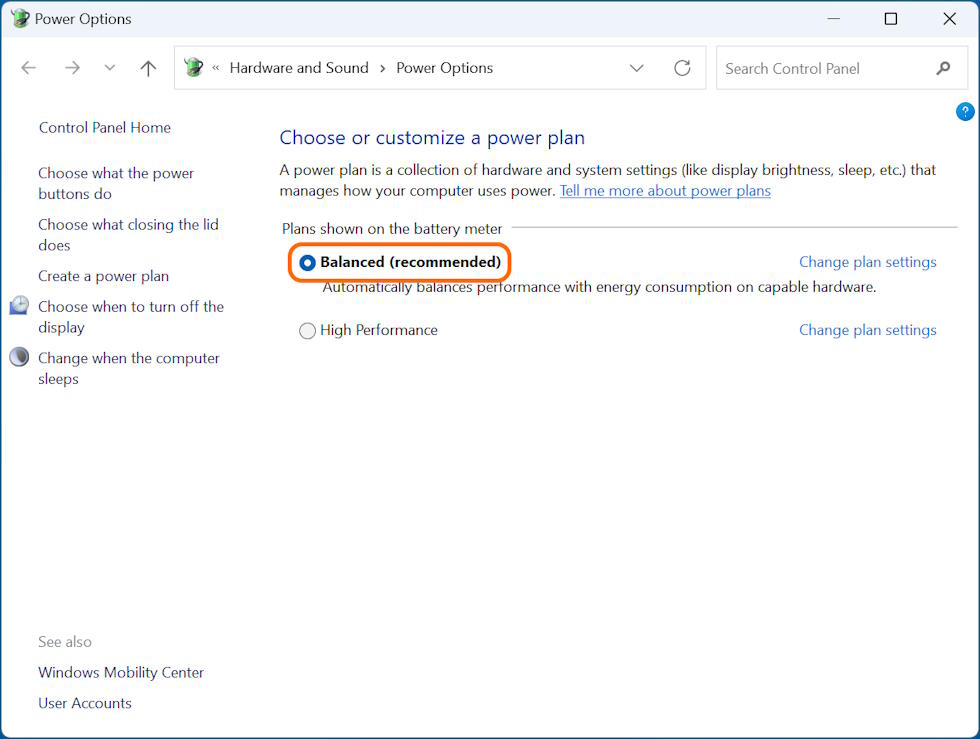Refresh the Power Options page

pyautogui.click(x=682, y=68)
